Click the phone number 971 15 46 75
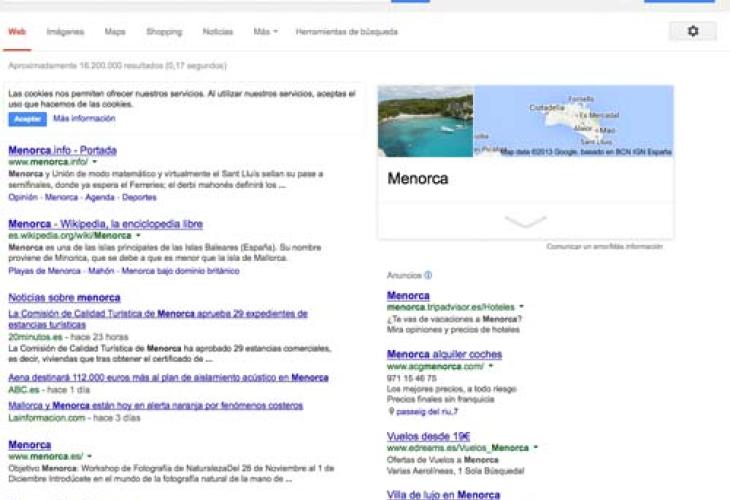 click(x=412, y=378)
